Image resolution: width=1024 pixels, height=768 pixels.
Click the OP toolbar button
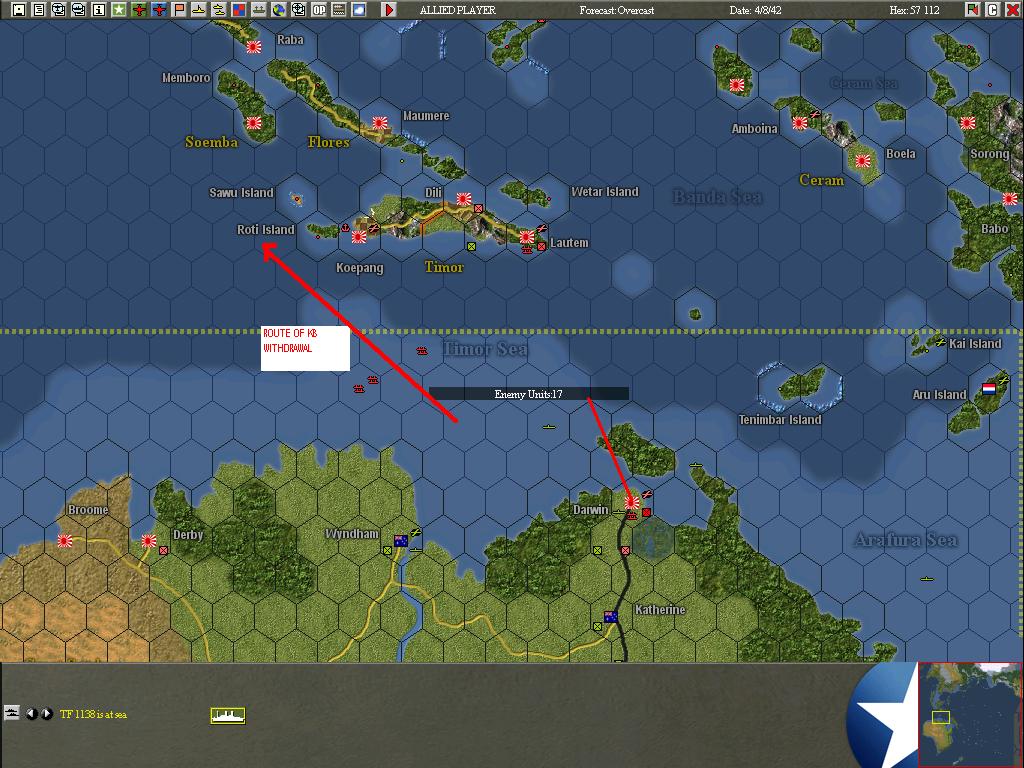[x=319, y=10]
